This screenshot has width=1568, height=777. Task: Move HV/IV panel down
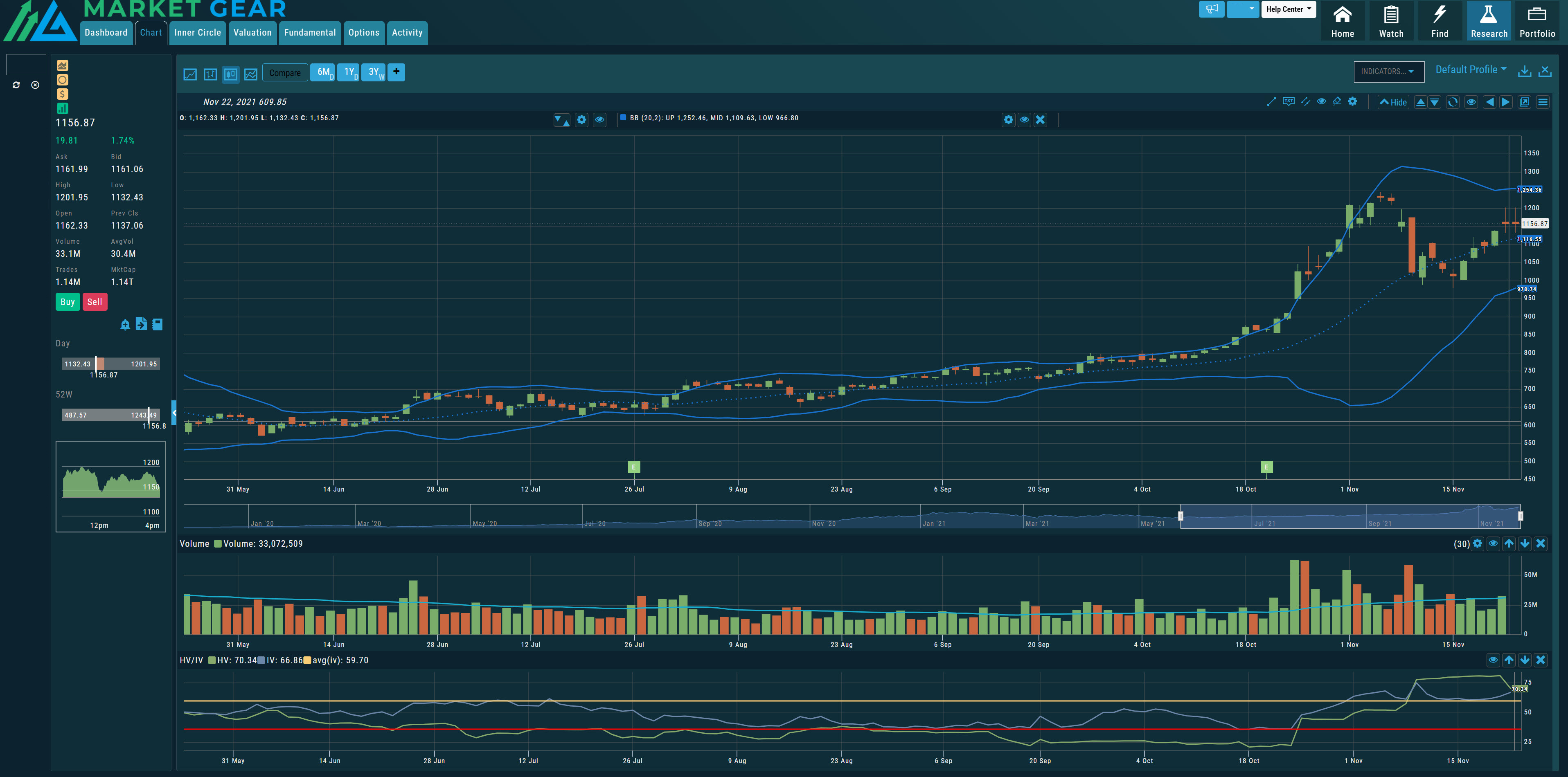click(1525, 660)
